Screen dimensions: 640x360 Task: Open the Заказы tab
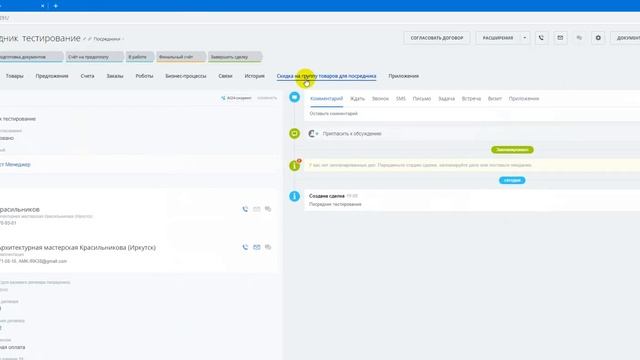(115, 76)
